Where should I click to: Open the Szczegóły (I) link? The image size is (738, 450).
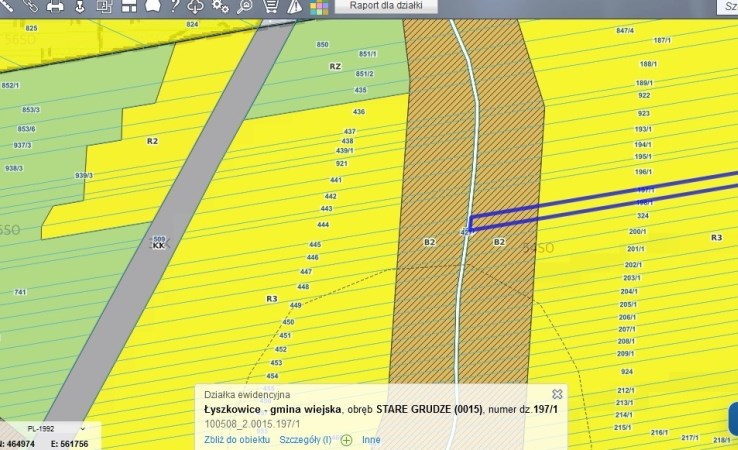coord(305,439)
